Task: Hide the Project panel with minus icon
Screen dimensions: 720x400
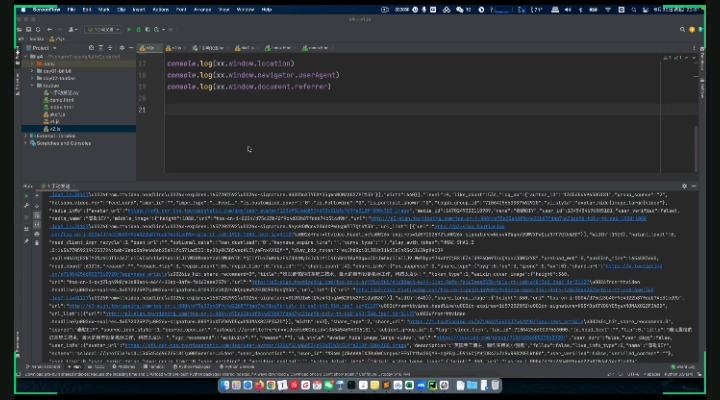Action: pyautogui.click(x=131, y=48)
